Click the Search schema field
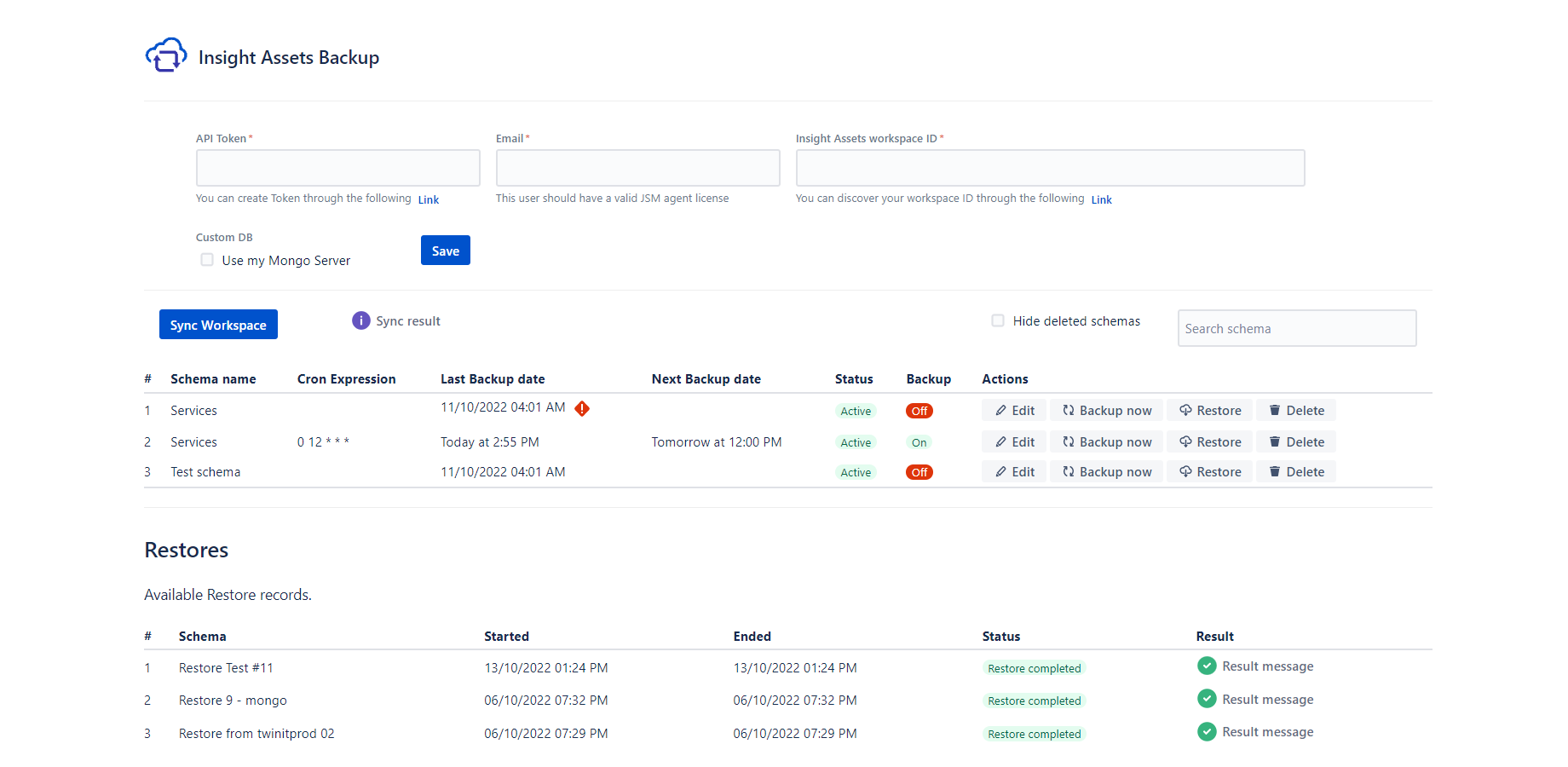 click(1297, 328)
